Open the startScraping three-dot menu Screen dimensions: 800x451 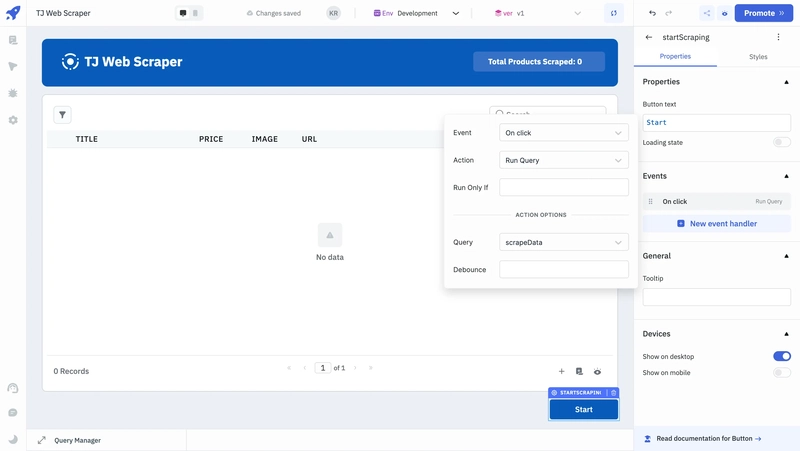pyautogui.click(x=778, y=37)
